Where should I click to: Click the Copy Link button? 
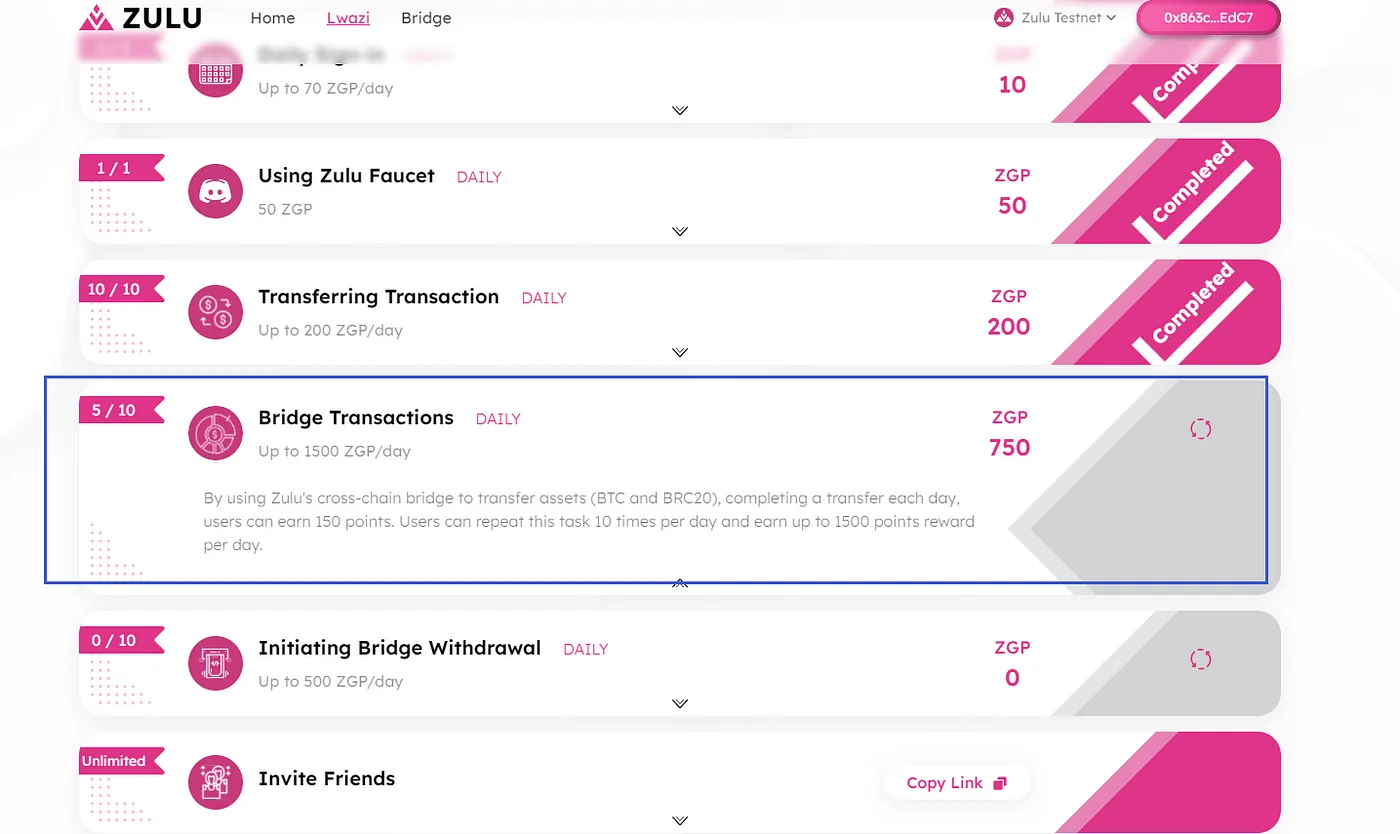(x=956, y=783)
